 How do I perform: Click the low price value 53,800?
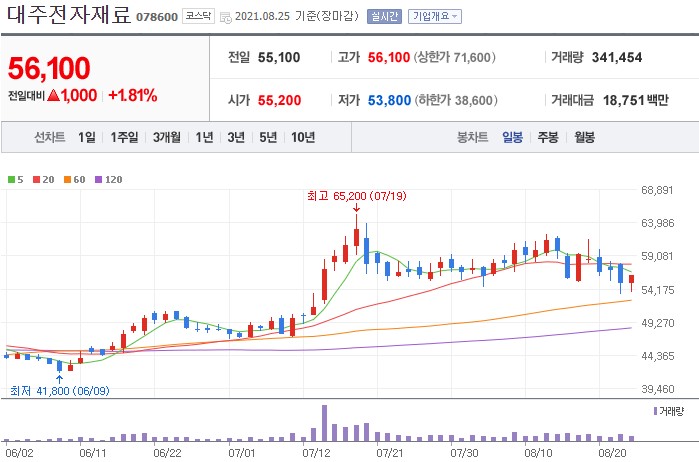coord(389,100)
